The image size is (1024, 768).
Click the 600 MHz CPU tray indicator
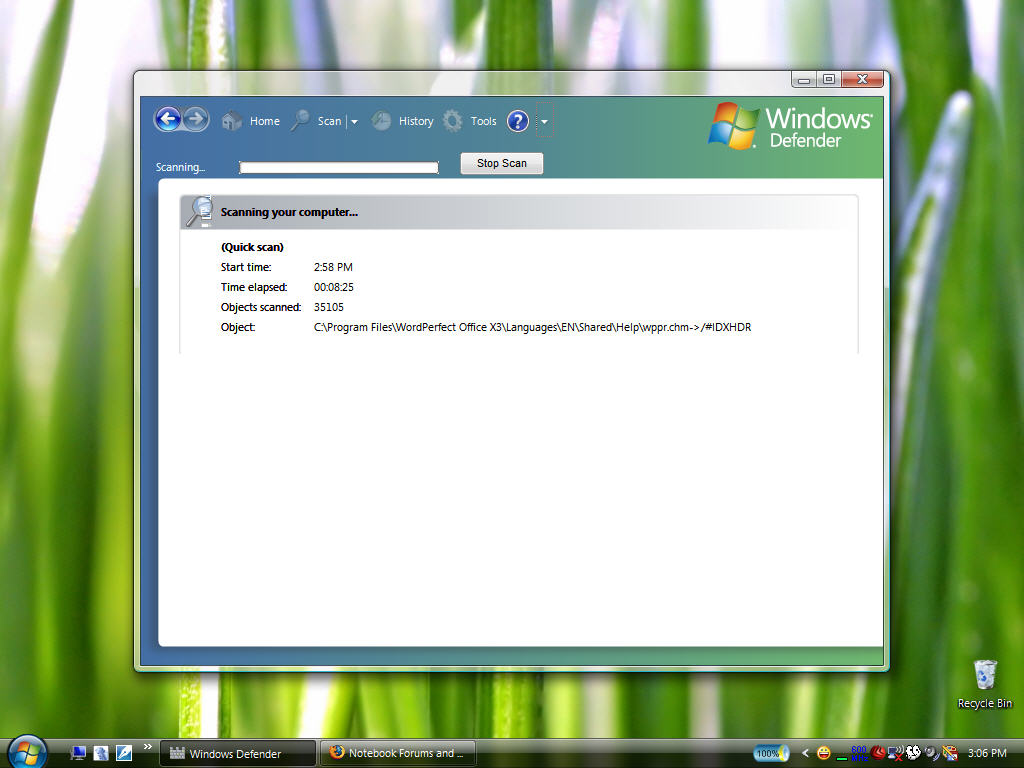(859, 753)
